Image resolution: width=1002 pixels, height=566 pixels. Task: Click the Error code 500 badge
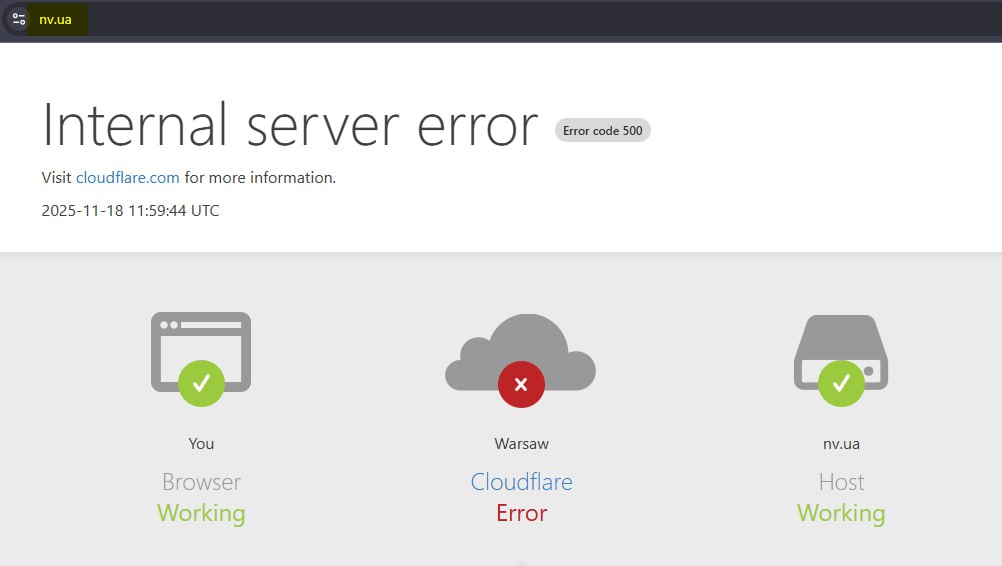[602, 130]
